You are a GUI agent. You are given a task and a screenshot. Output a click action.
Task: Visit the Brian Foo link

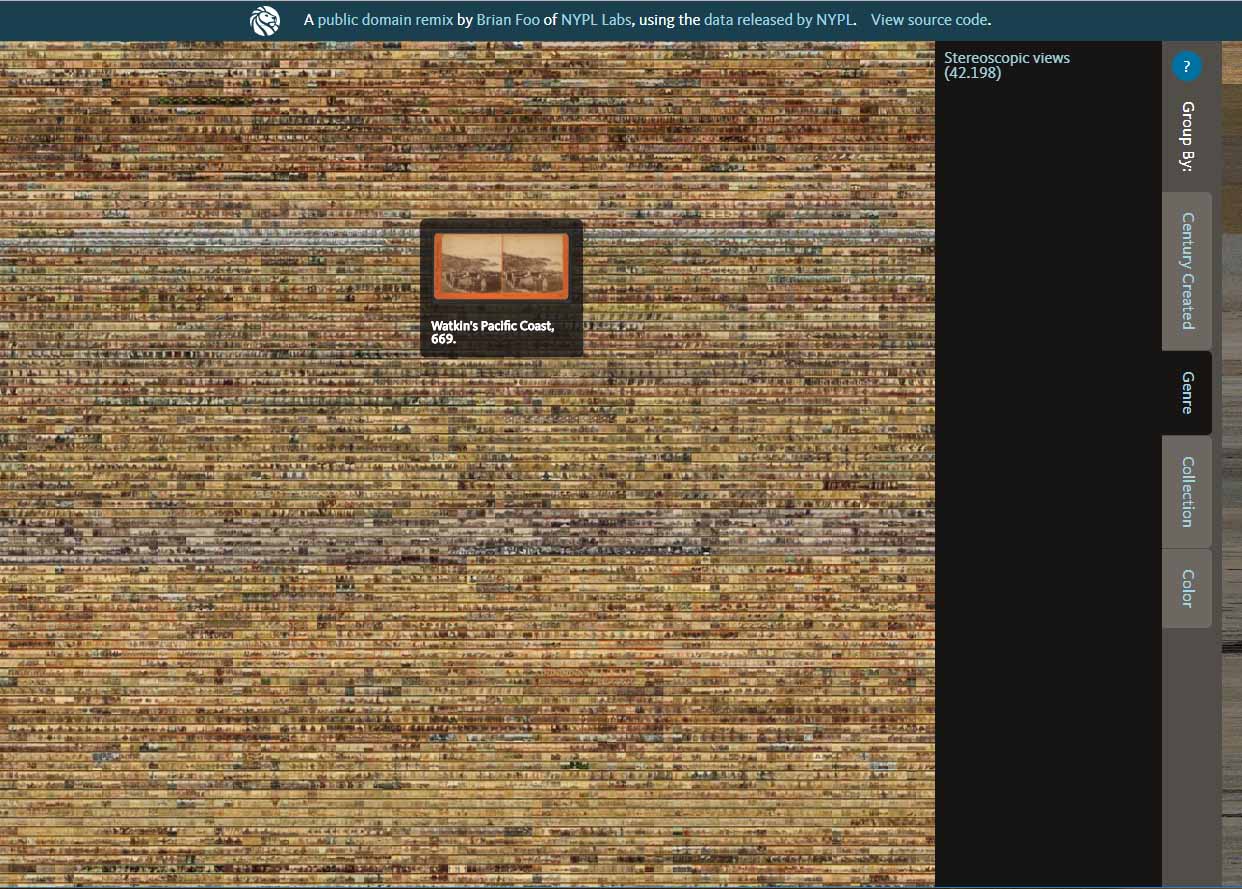[x=507, y=20]
